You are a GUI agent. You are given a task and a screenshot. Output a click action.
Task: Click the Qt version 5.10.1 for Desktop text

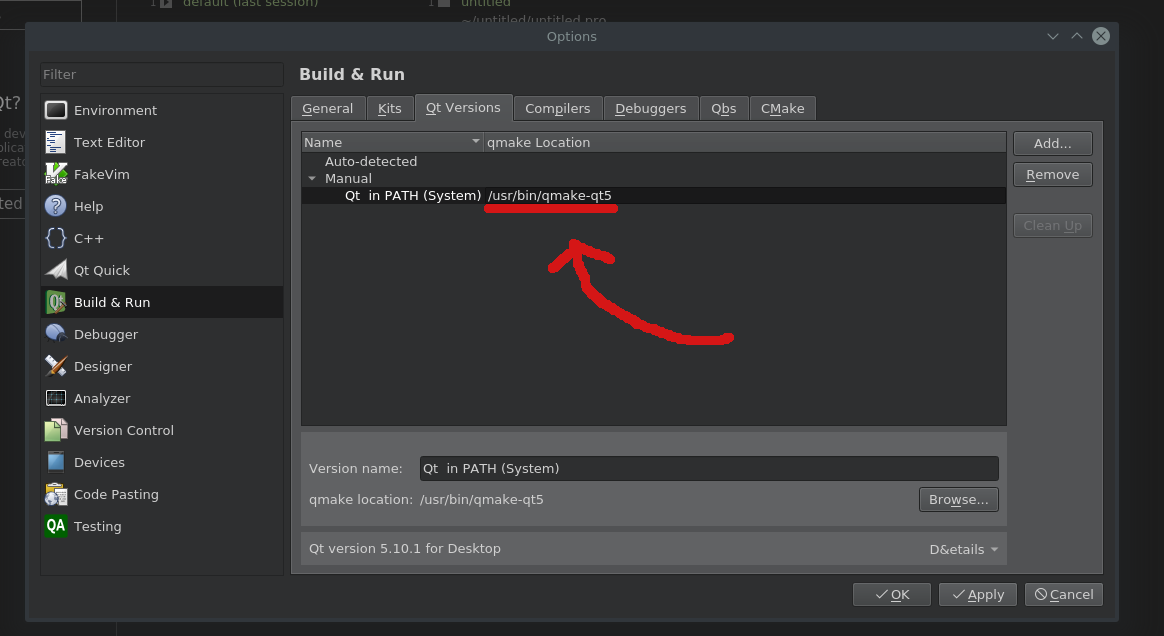pos(405,548)
